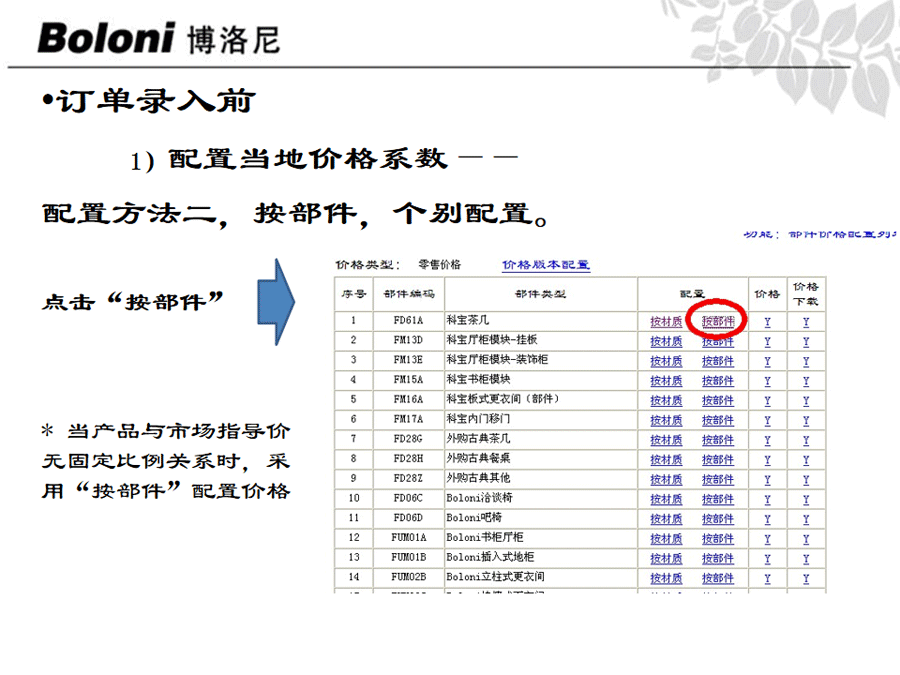Open 按材质 for FUM01A Boloni书柜厅柜

[666, 539]
